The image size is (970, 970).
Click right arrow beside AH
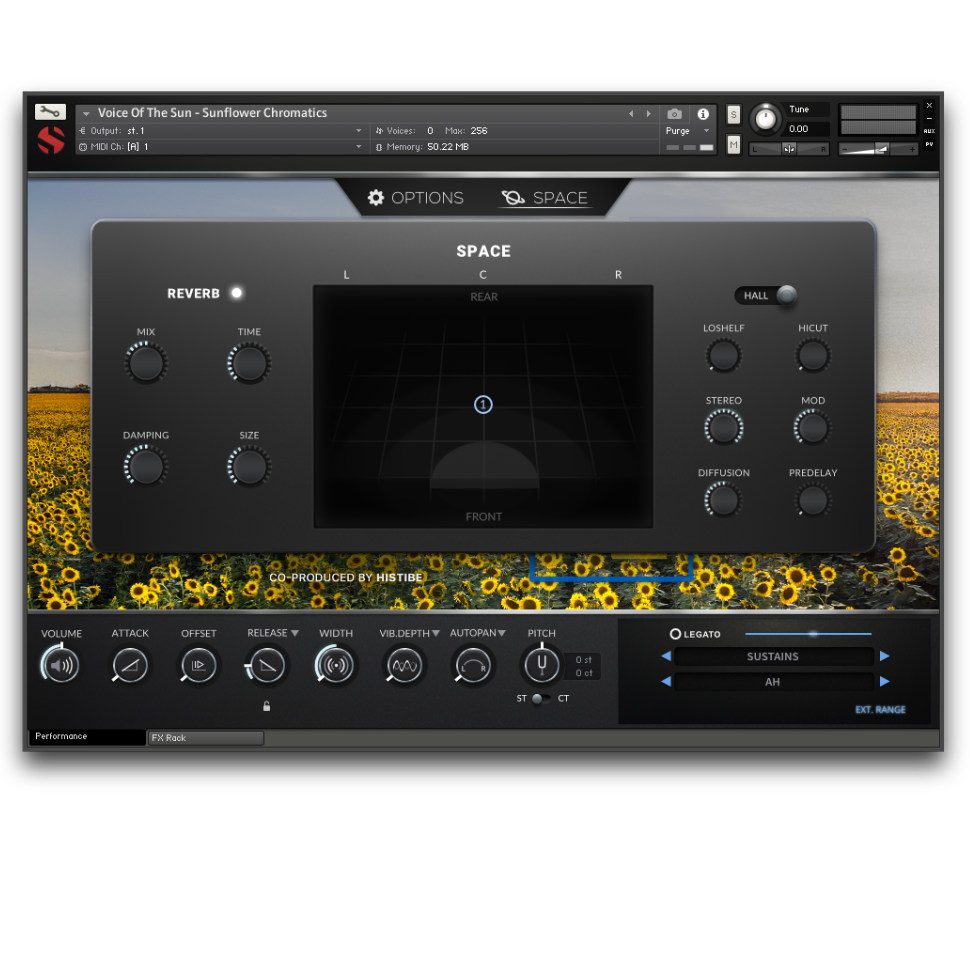coord(885,681)
